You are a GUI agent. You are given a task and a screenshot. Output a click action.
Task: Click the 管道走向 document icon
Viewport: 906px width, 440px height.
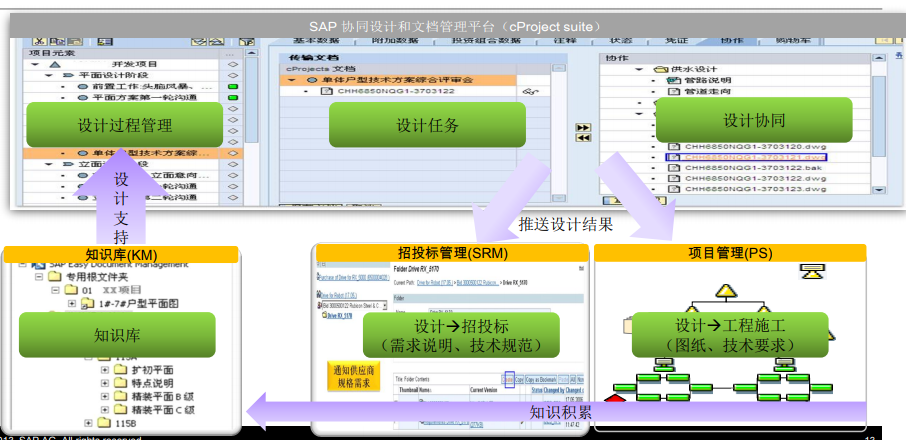point(674,91)
